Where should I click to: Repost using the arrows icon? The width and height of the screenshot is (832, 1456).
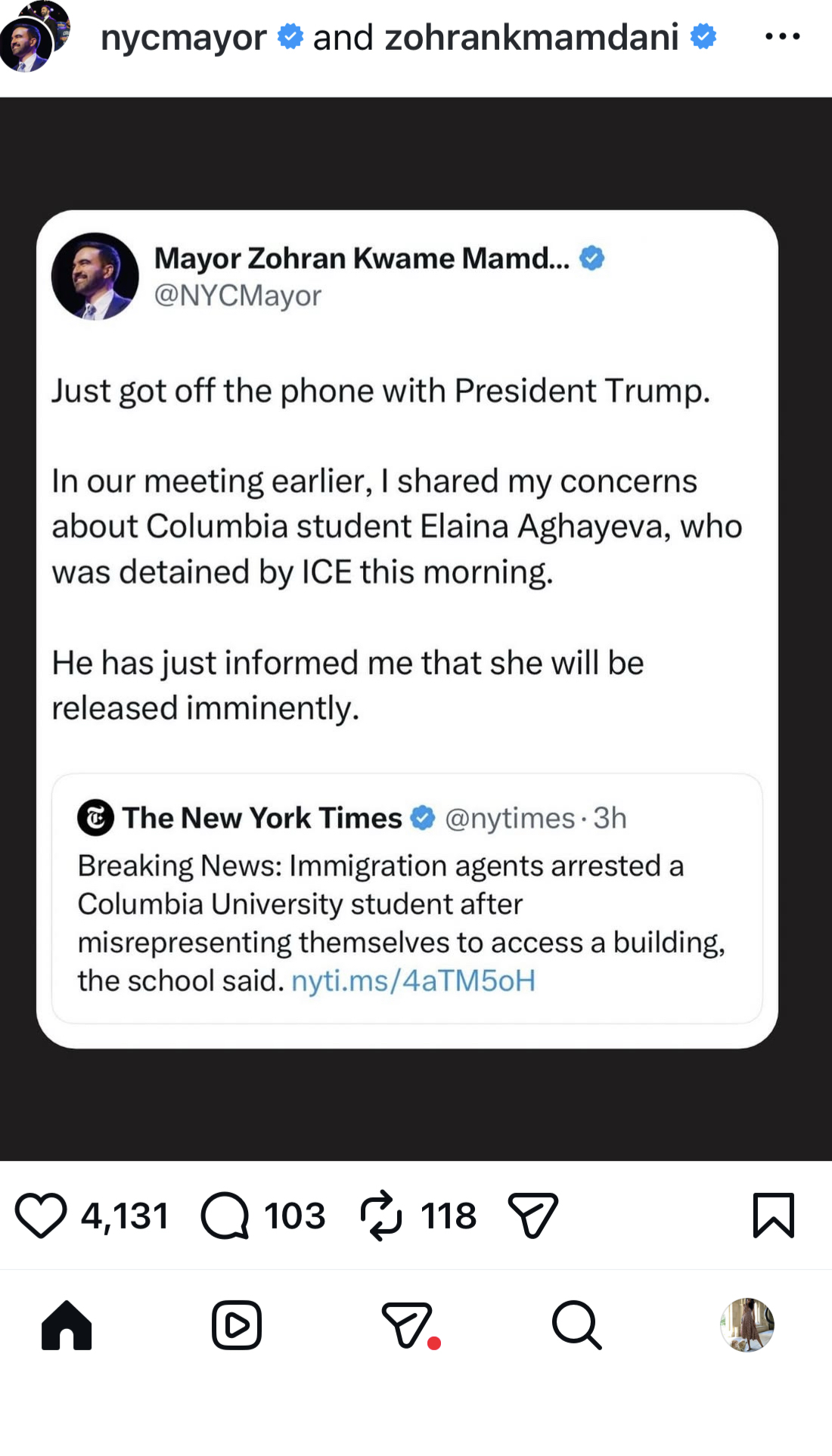pos(380,1216)
